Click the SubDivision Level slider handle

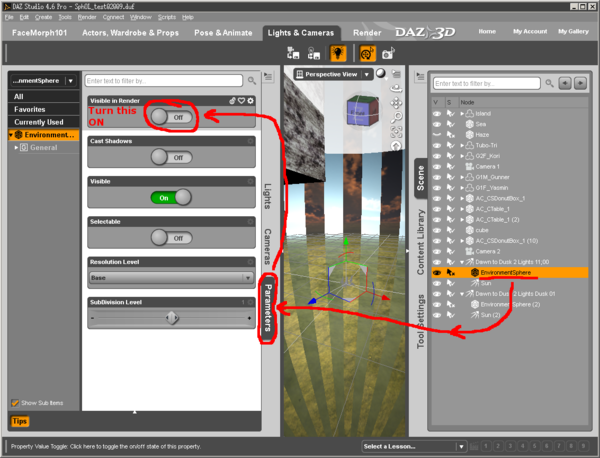(x=172, y=318)
